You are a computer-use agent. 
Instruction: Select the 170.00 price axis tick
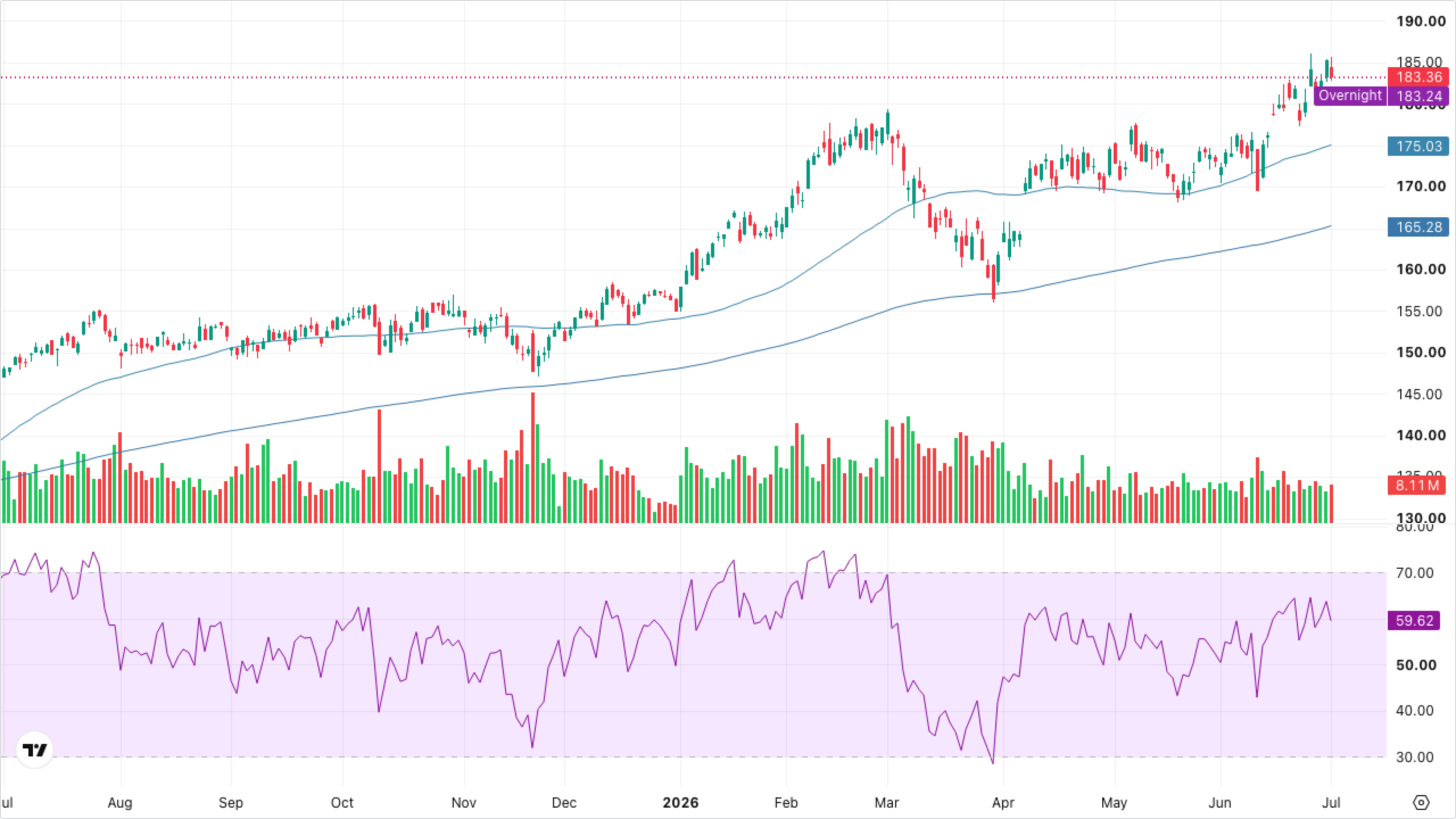(x=1420, y=187)
